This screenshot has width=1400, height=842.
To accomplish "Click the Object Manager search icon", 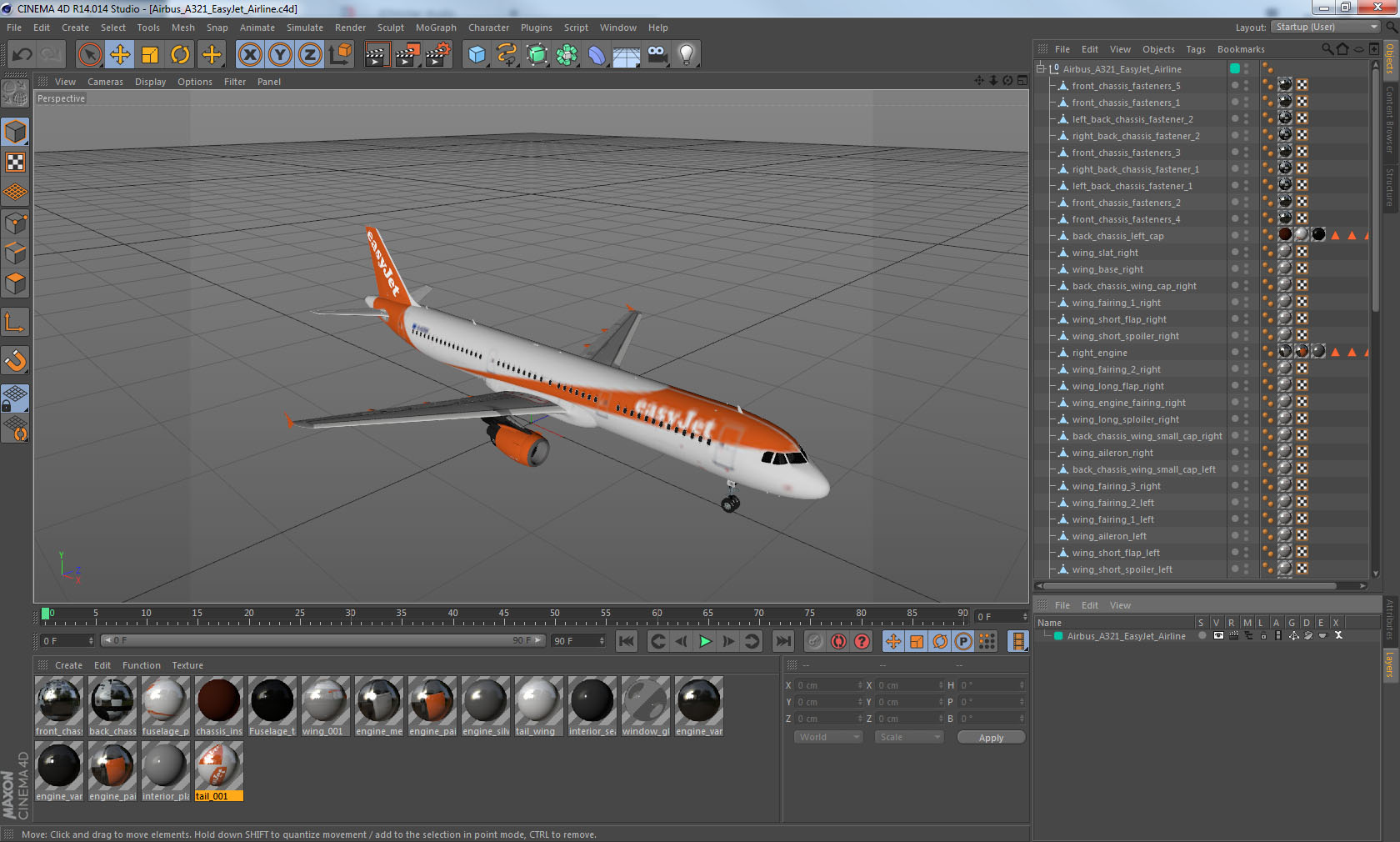I will tap(1327, 49).
